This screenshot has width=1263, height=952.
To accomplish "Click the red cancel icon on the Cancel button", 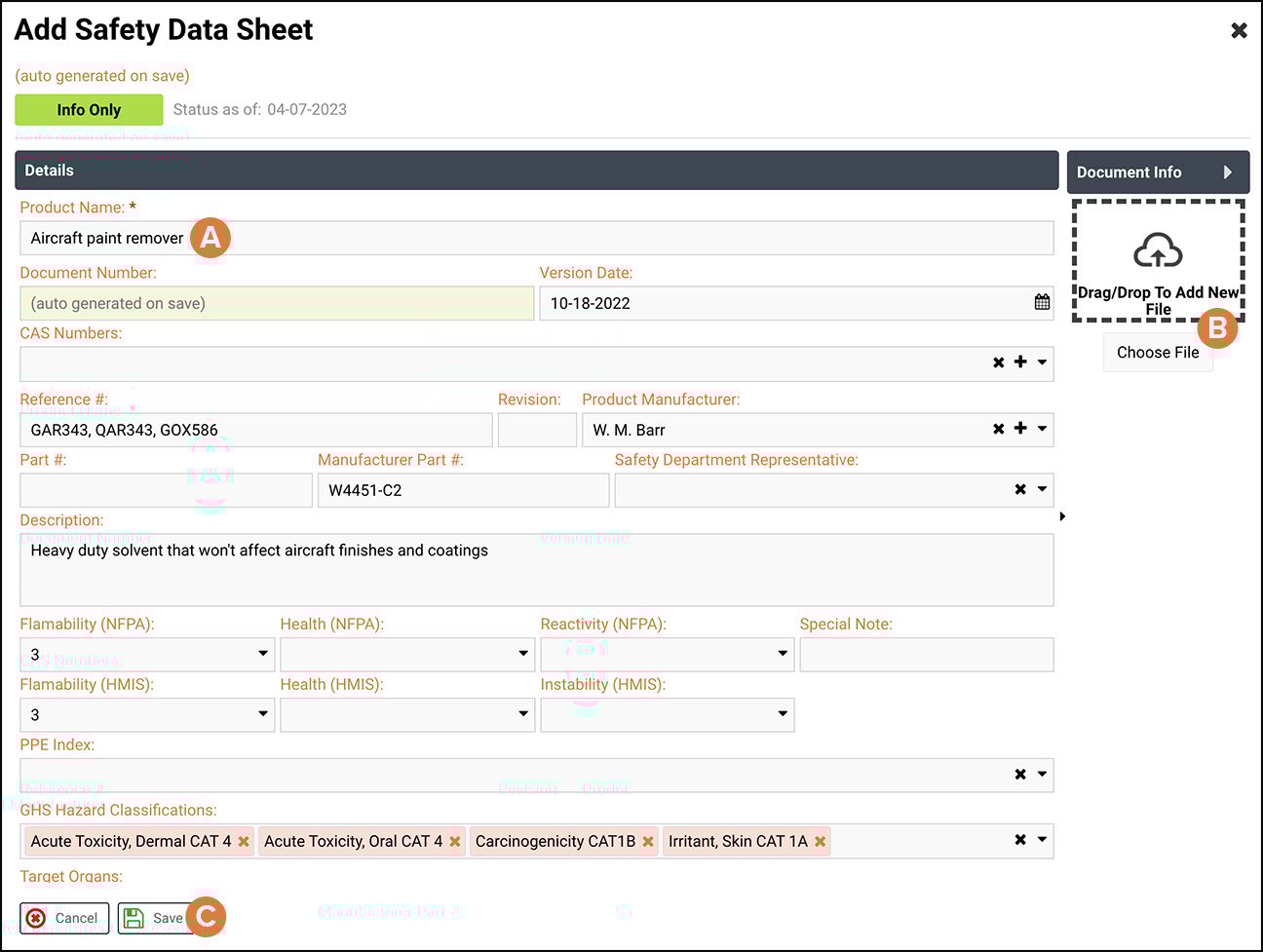I will click(35, 918).
